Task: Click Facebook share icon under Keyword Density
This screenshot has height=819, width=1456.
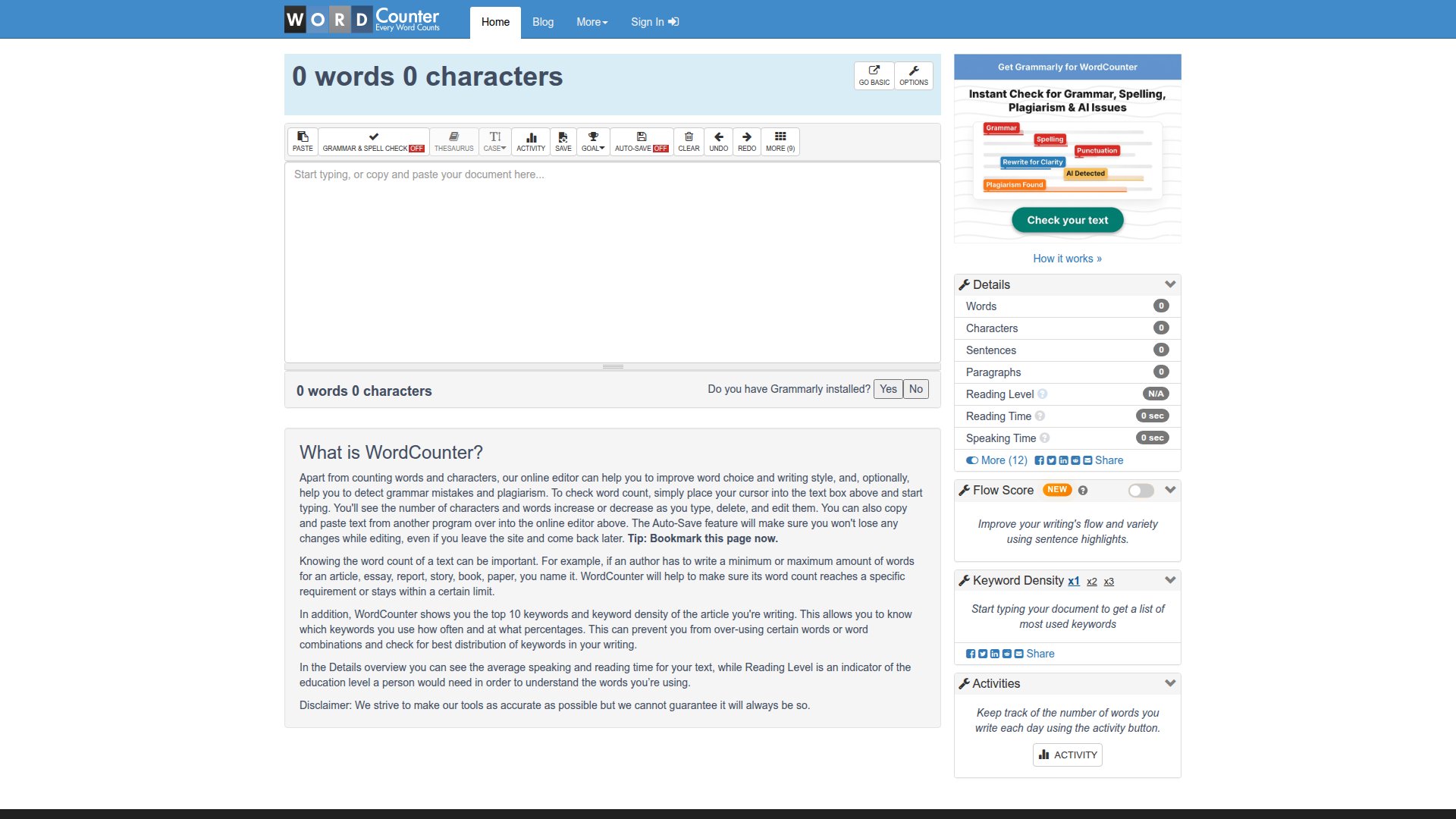Action: [971, 654]
